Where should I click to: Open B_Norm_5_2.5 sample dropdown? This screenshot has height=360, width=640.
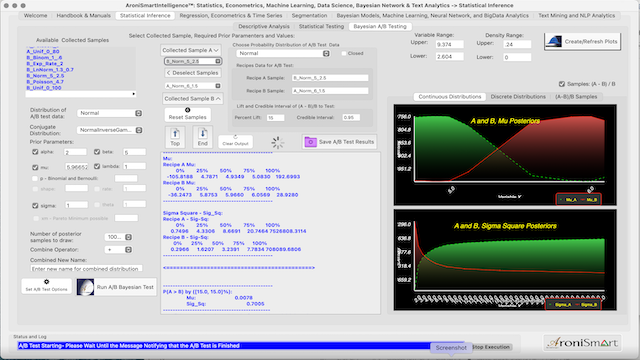point(193,61)
